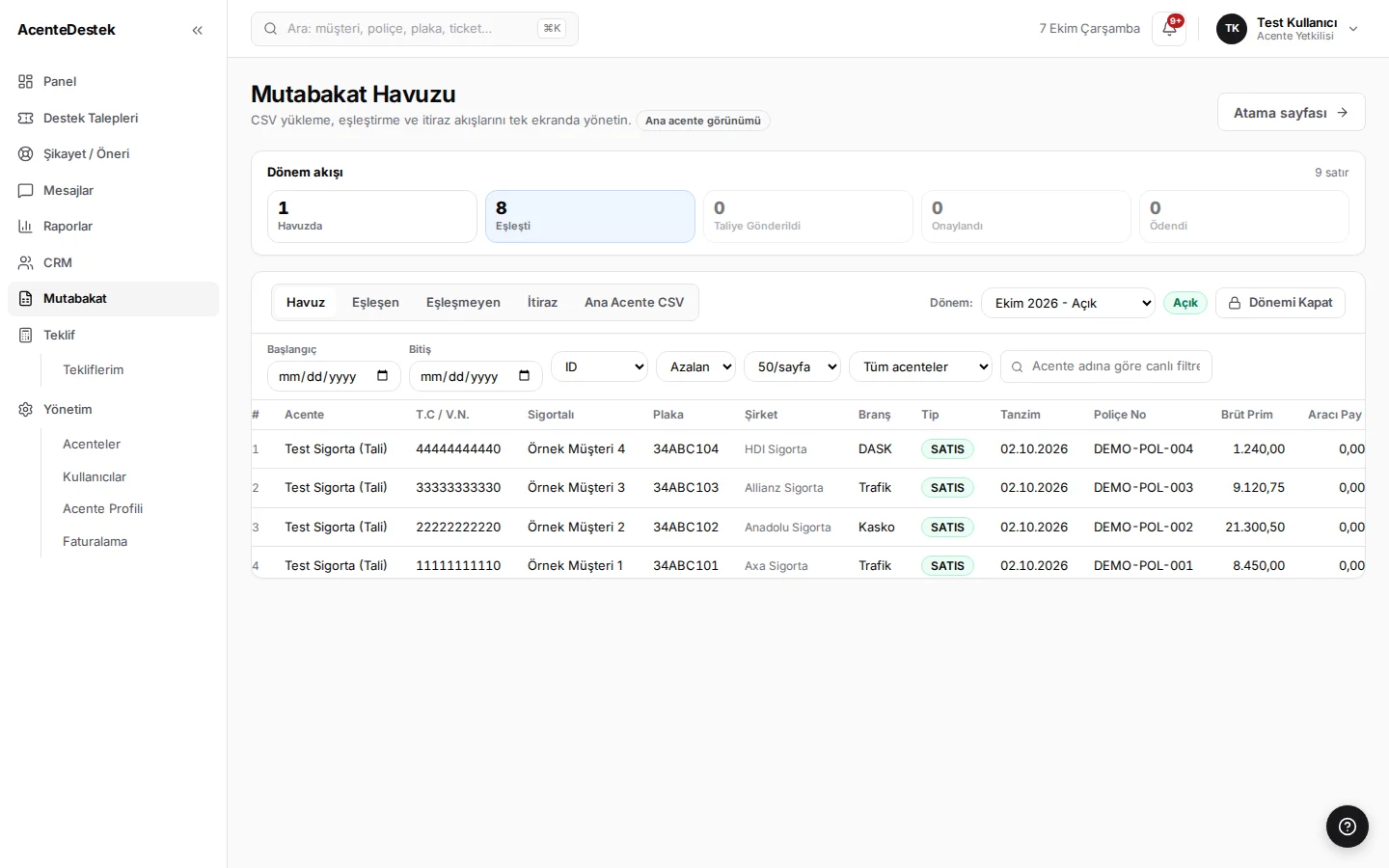Open the Tüm acenteler agency dropdown

point(920,366)
